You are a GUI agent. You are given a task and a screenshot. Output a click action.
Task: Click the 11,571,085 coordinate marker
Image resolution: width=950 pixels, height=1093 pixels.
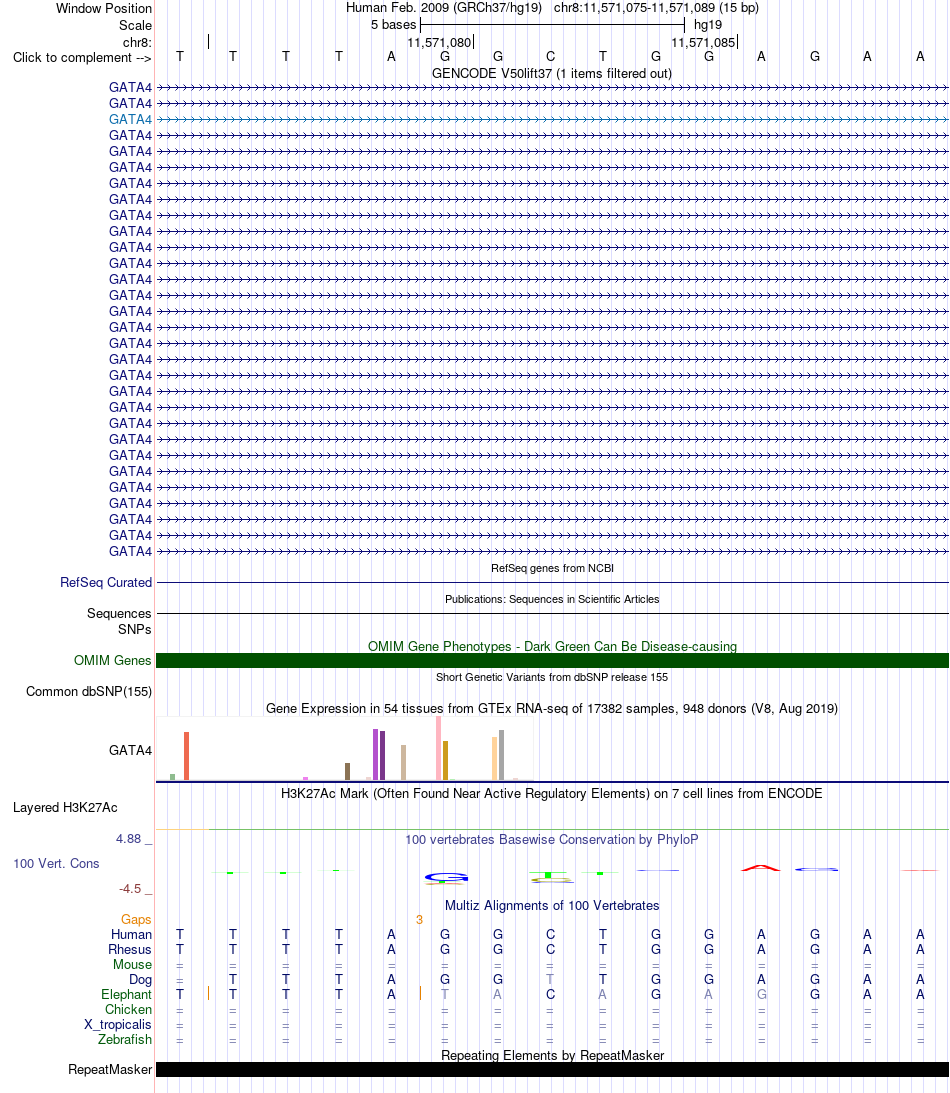pyautogui.click(x=703, y=43)
